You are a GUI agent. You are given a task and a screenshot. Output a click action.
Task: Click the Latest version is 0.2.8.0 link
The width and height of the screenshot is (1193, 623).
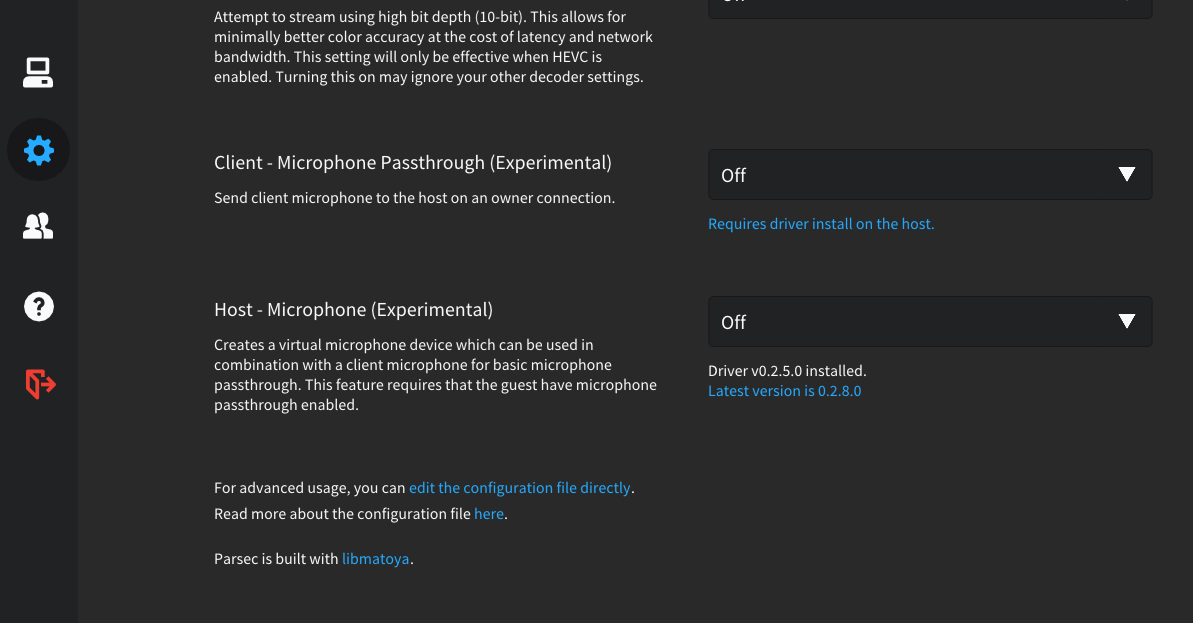(784, 390)
